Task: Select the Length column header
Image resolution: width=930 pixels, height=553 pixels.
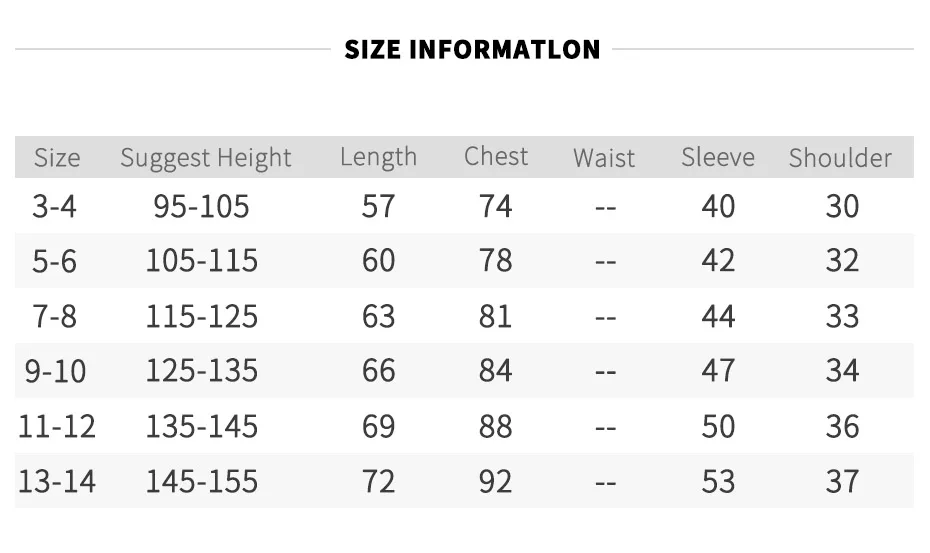Action: click(x=378, y=158)
